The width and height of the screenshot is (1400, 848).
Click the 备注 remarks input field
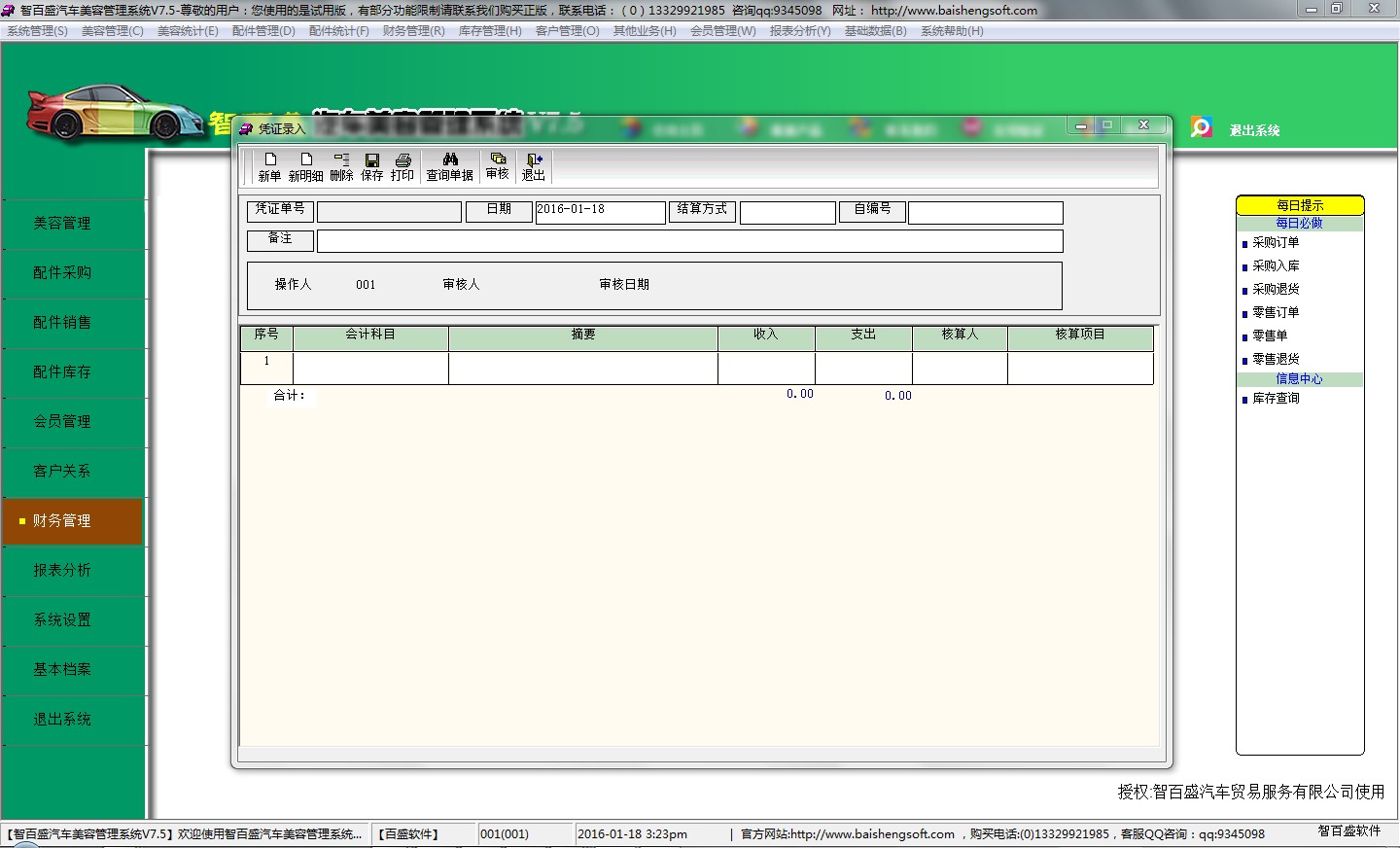(x=689, y=241)
